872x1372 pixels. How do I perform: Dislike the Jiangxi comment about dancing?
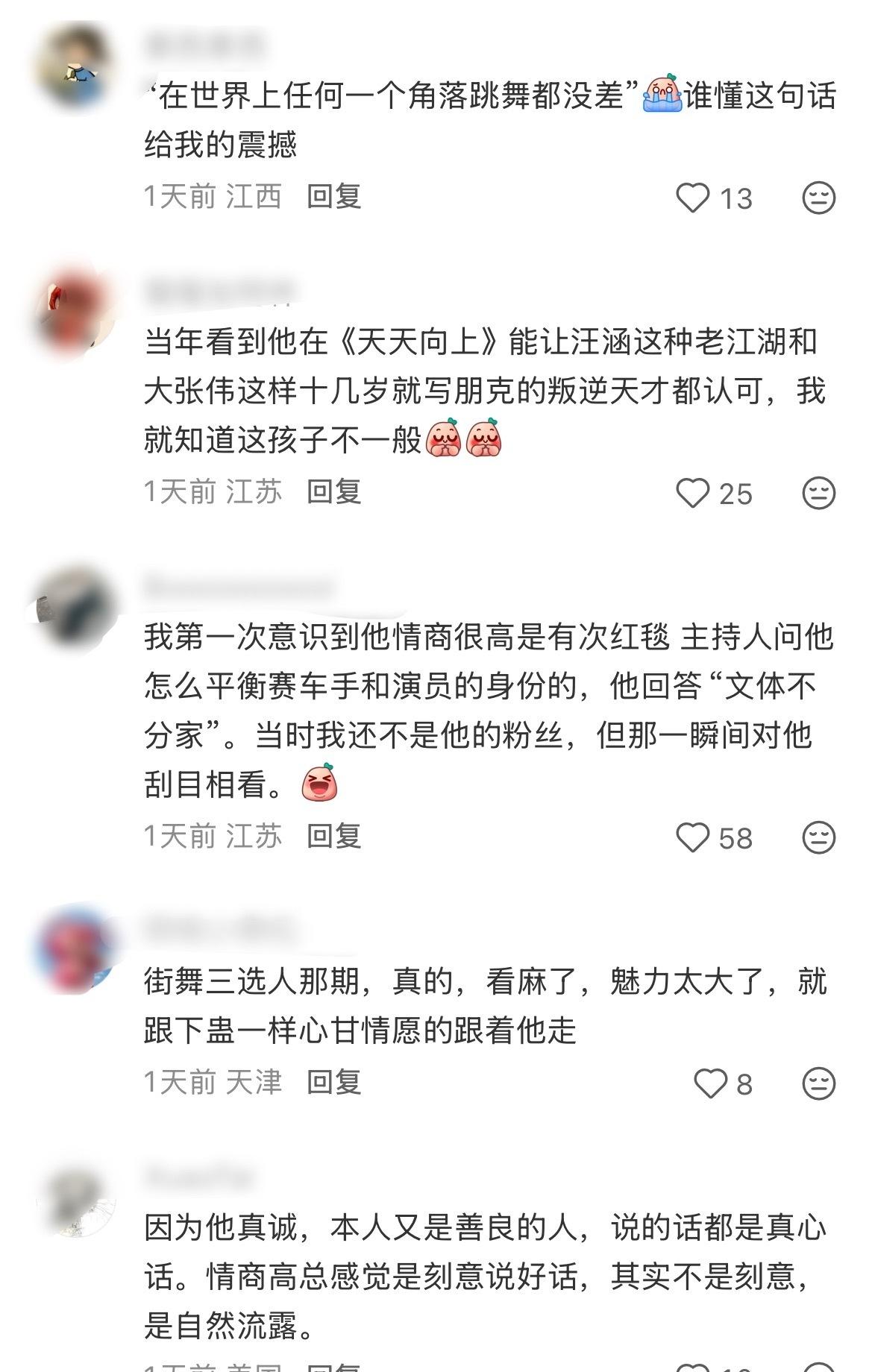818,198
